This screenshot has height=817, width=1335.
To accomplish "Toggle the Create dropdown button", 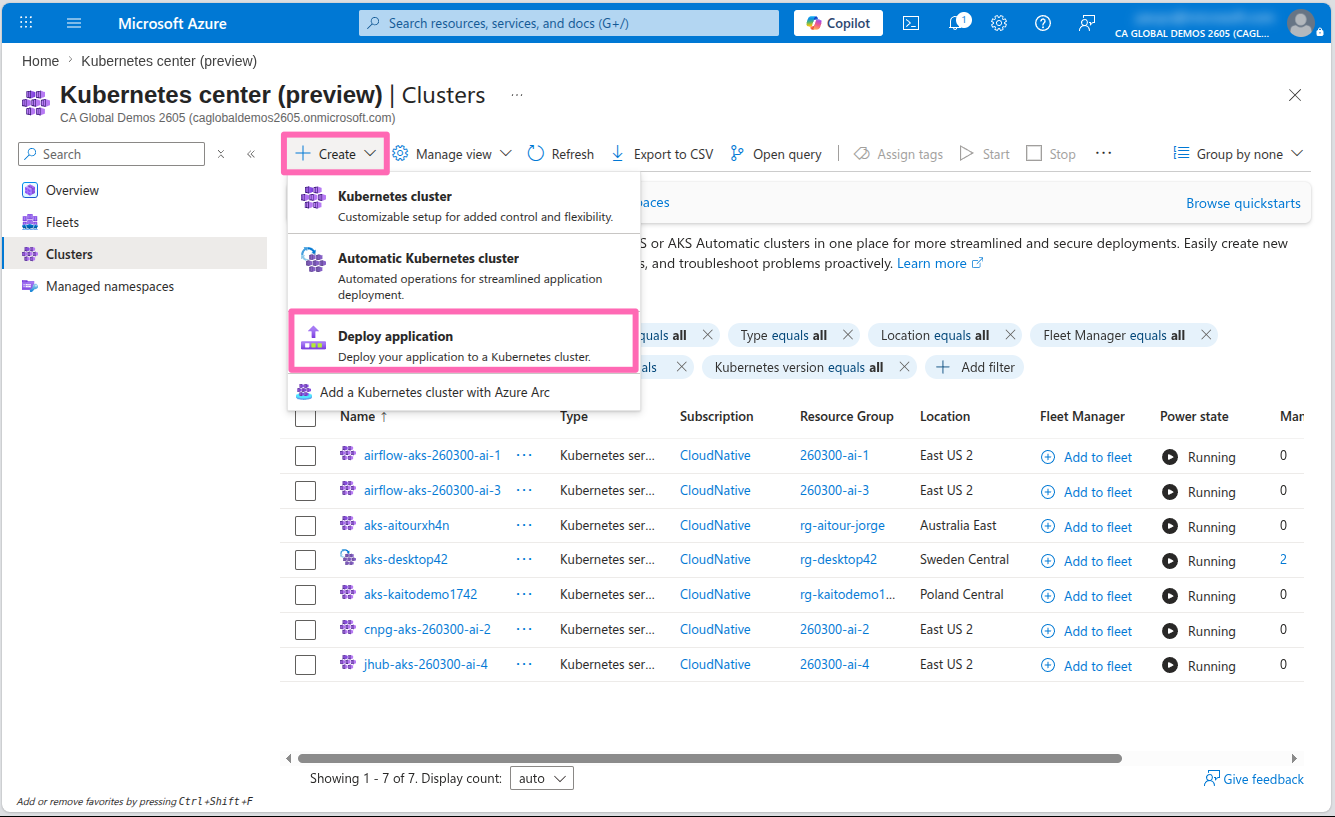I will 336,154.
